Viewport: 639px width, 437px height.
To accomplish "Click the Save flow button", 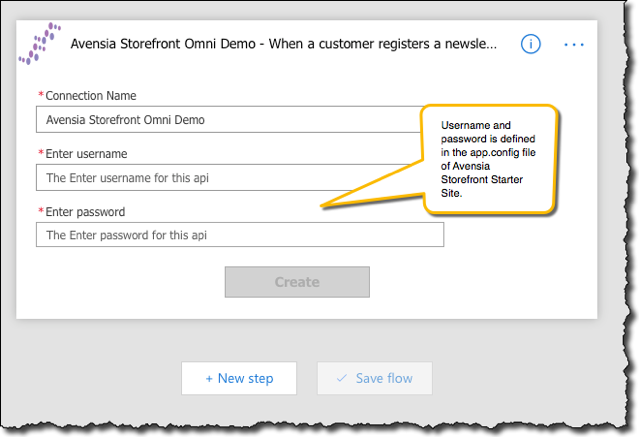I will click(375, 378).
